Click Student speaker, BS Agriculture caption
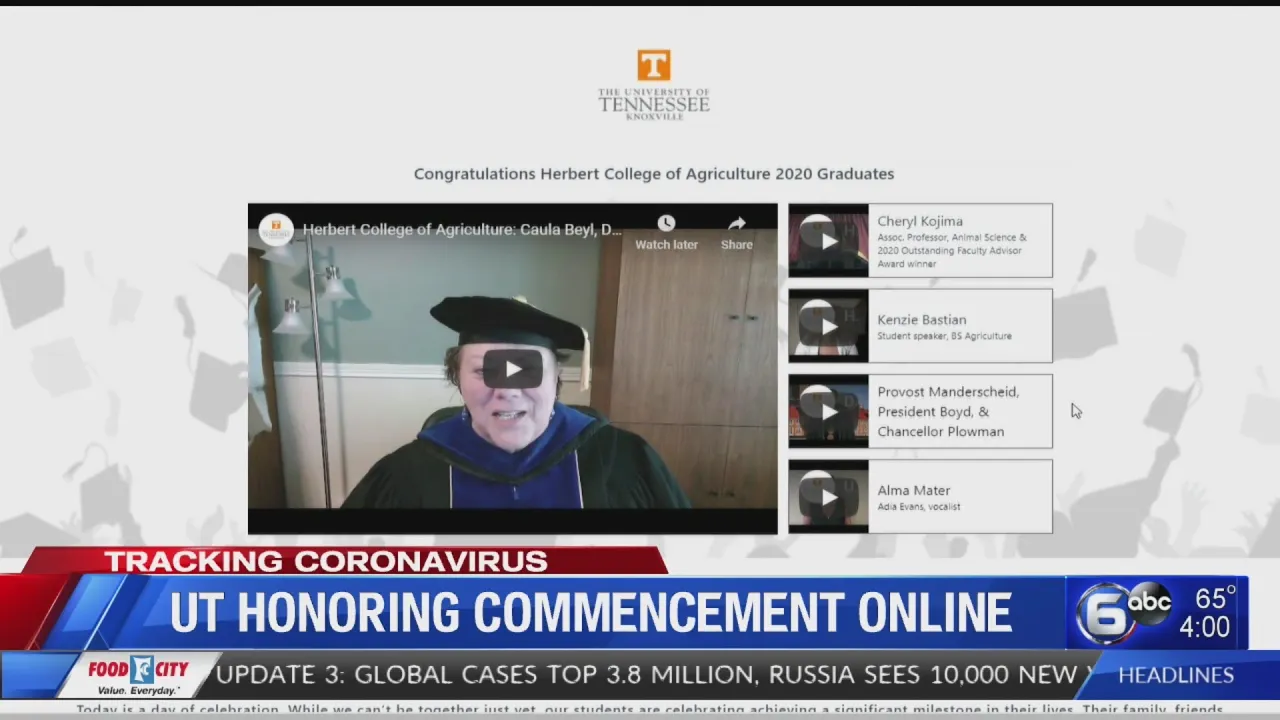Screen dimensions: 1280x720 coord(944,336)
